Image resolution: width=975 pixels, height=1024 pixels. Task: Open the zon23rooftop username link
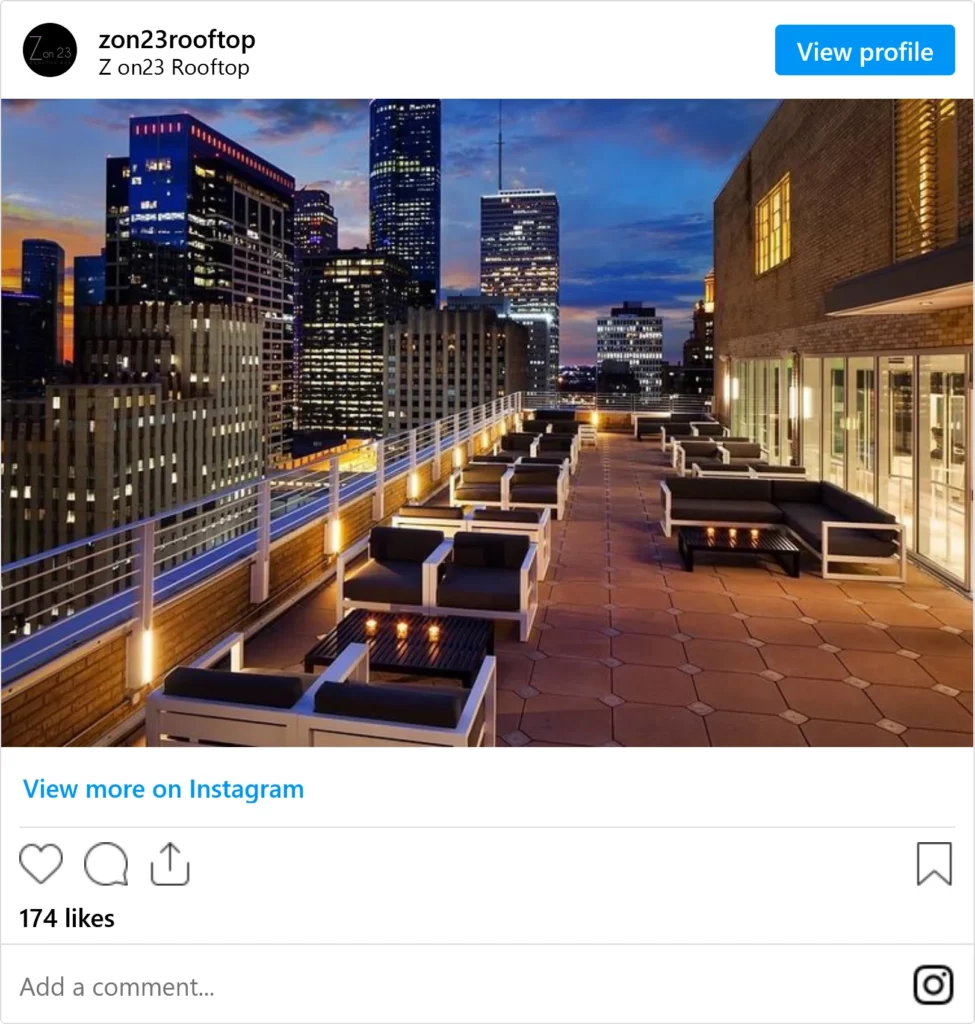point(177,39)
